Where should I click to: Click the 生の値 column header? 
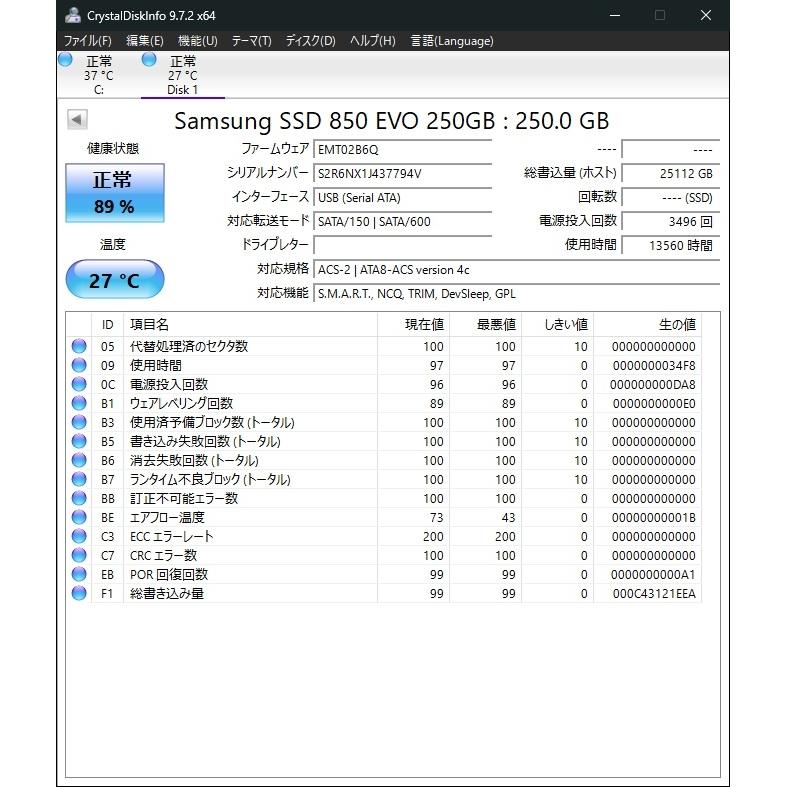[647, 325]
